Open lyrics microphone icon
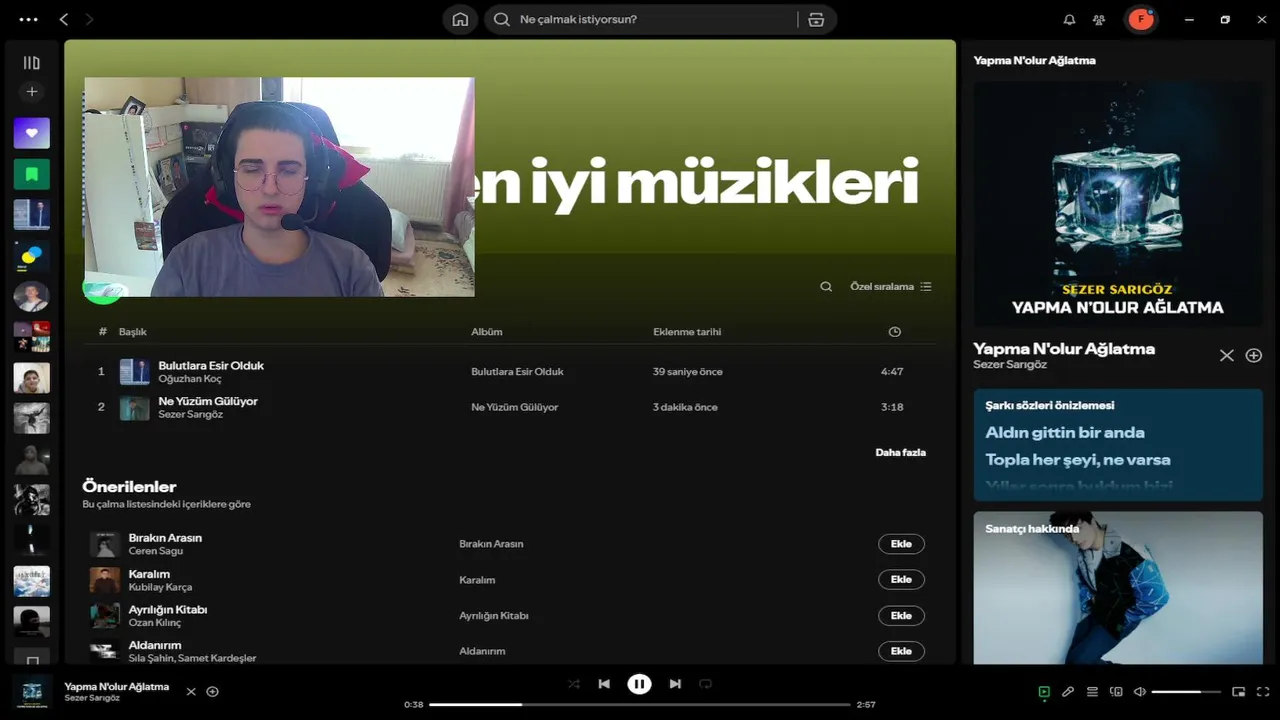Screen dimensions: 1280x720 point(1068,691)
